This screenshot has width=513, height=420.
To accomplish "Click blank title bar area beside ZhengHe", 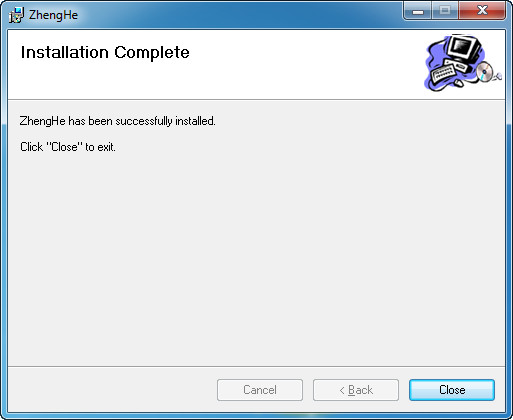I will click(240, 15).
